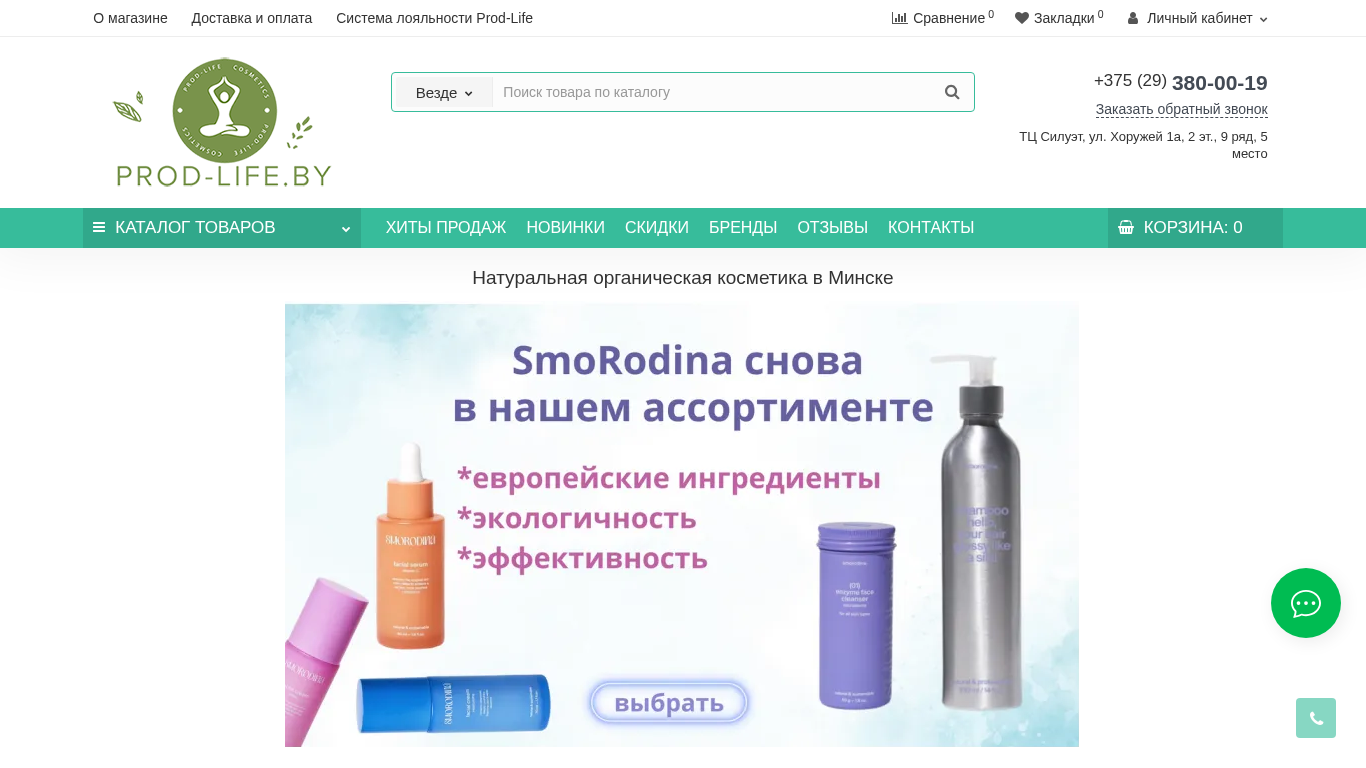Expand the Каталог товаров chevron
The image size is (1366, 768).
(346, 229)
